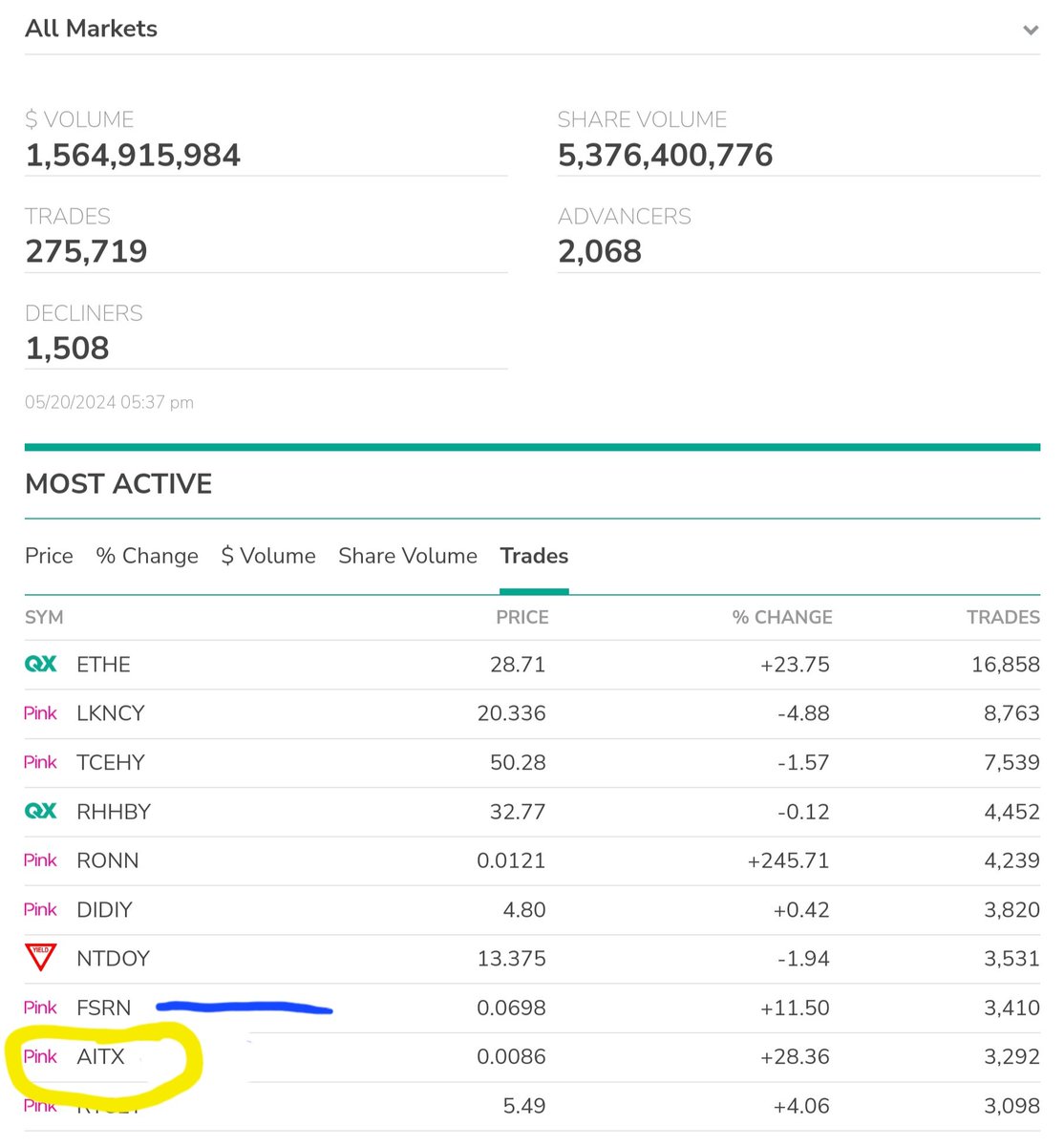Image resolution: width=1064 pixels, height=1146 pixels.
Task: Click the SYM column header
Action: coord(44,617)
